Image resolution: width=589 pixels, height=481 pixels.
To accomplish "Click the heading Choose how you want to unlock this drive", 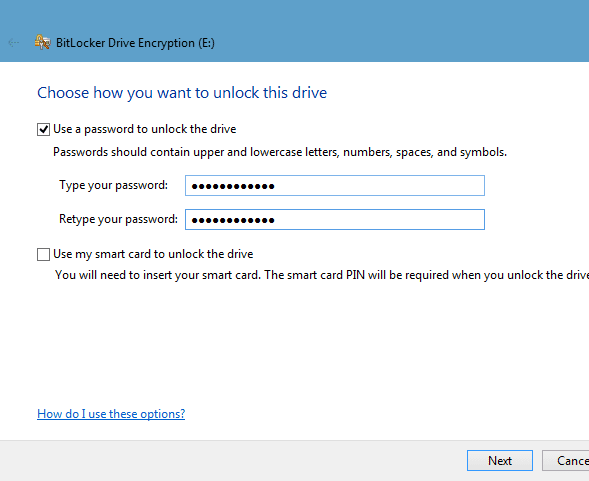I will pyautogui.click(x=182, y=93).
